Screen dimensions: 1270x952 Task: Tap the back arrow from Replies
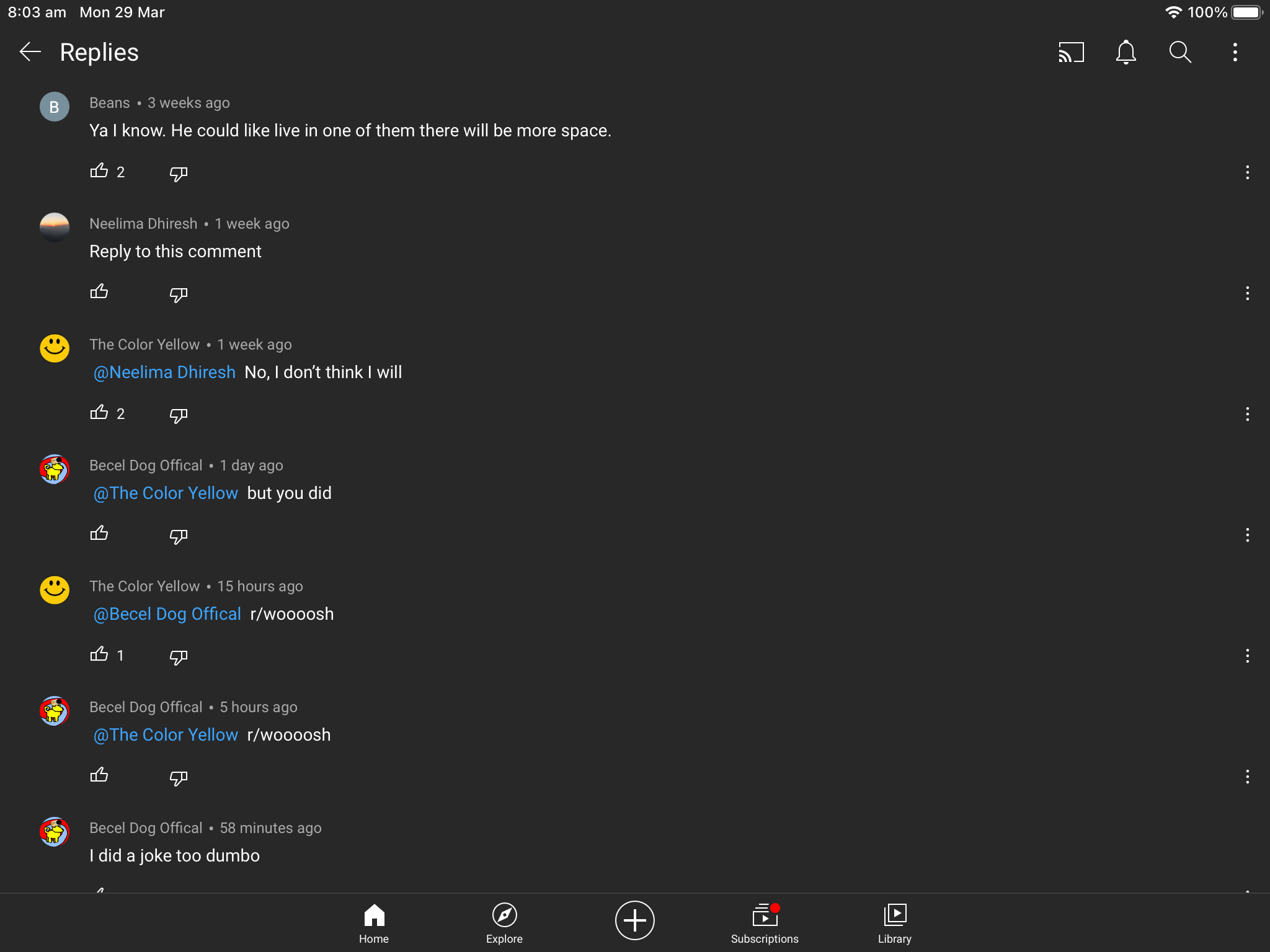30,52
